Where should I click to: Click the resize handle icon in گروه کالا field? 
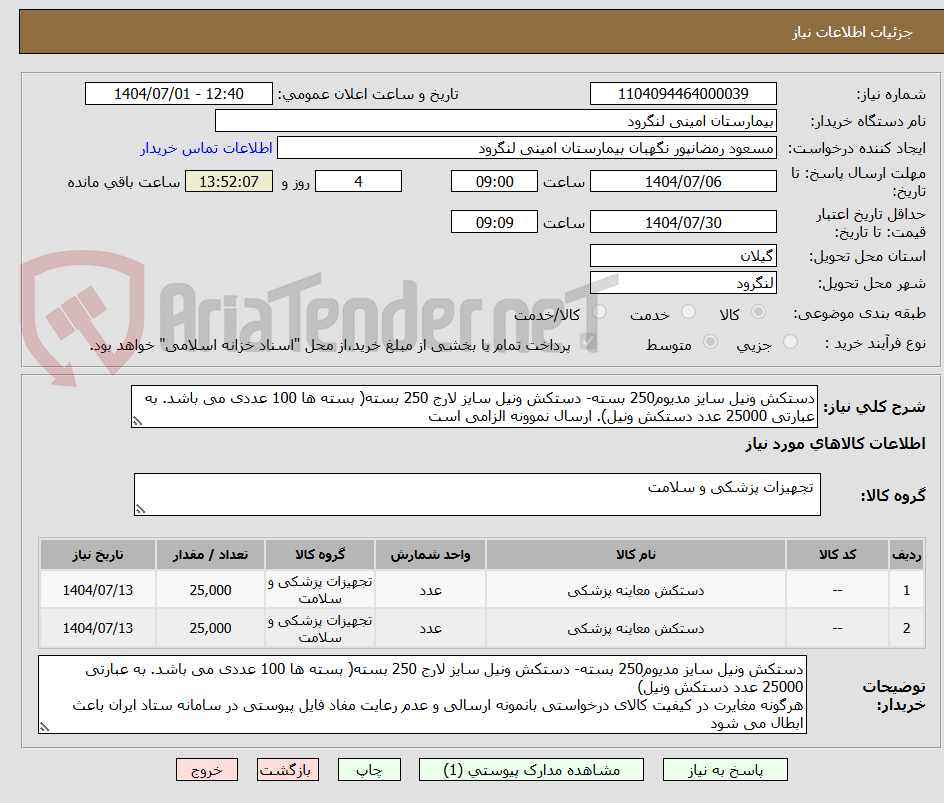coord(141,509)
